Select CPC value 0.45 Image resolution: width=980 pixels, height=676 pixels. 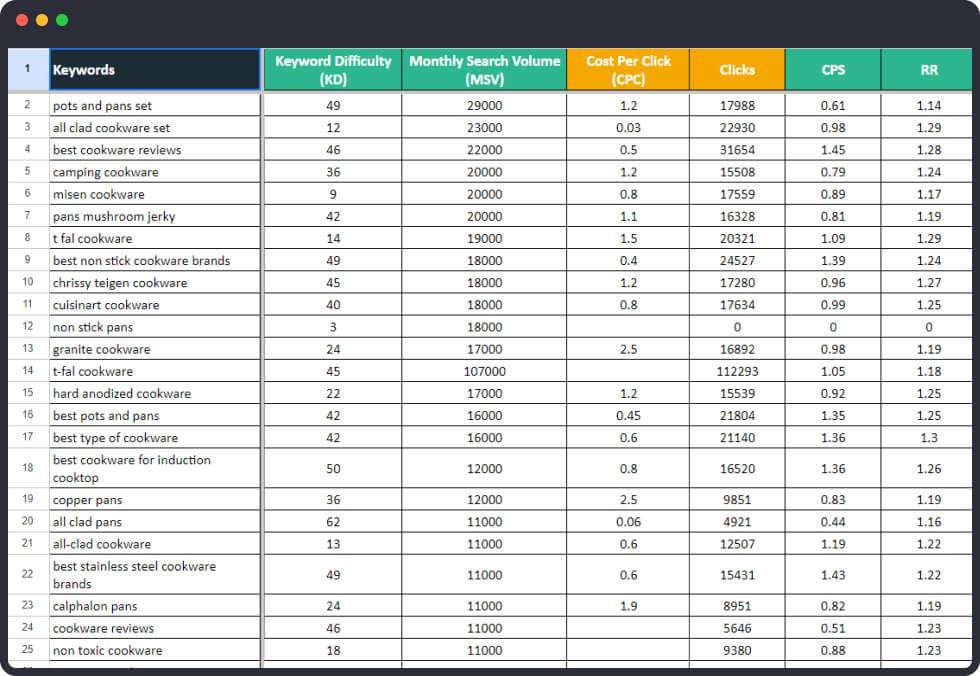point(628,415)
